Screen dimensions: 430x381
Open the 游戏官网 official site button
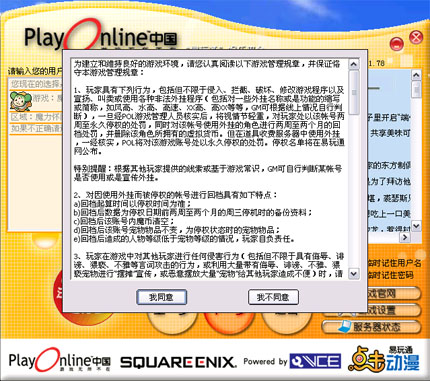click(393, 294)
